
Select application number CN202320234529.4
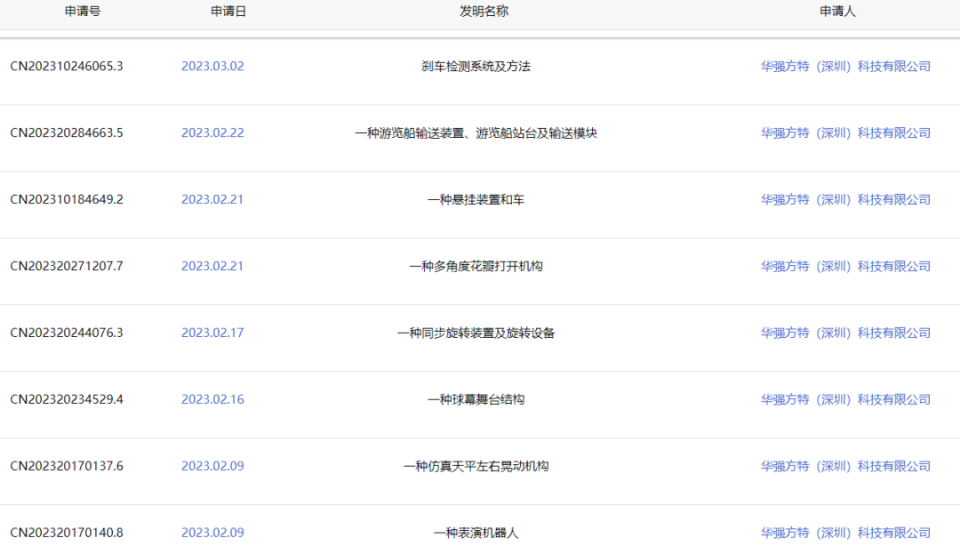pos(67,400)
